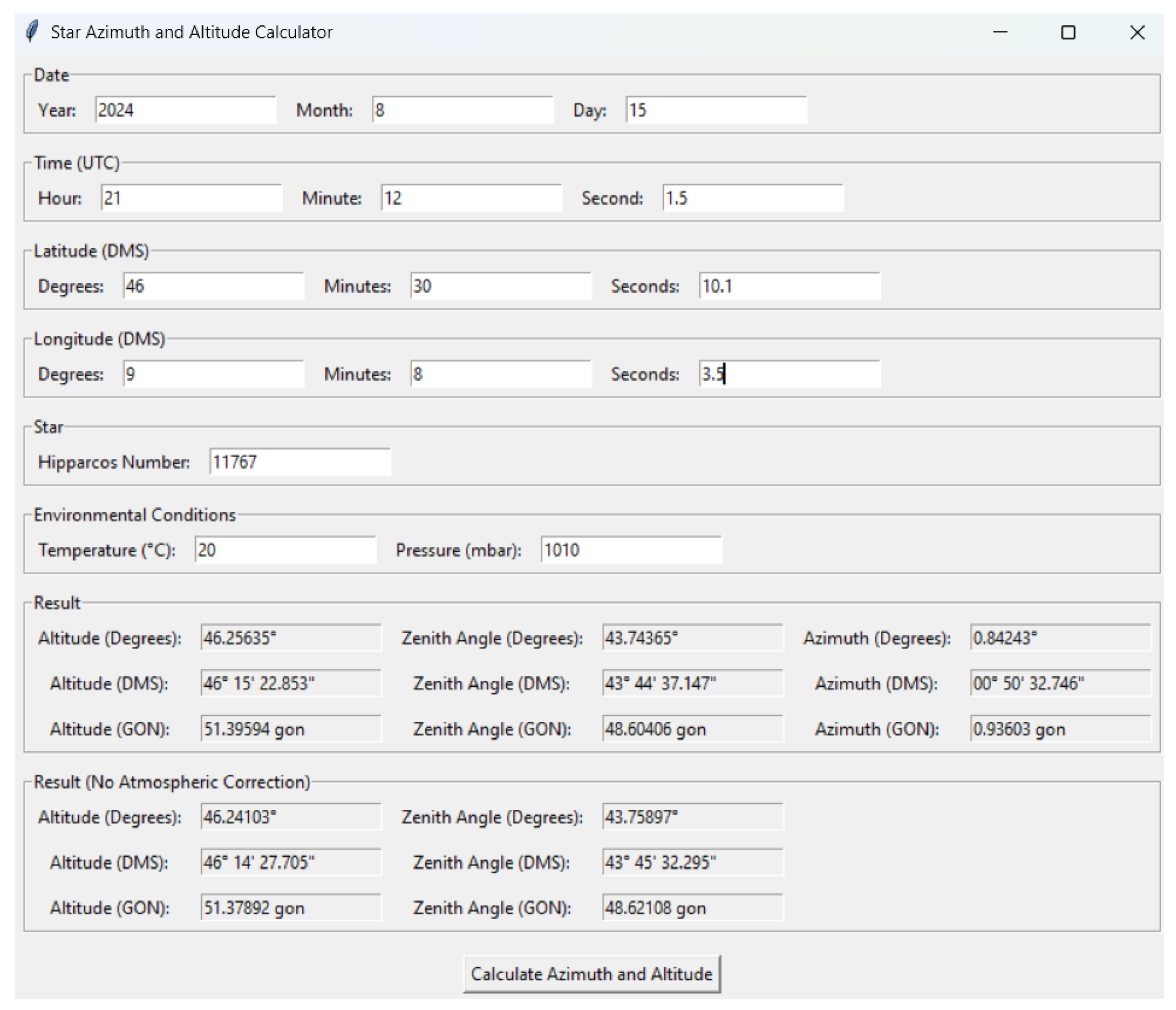Focus the Month entry box
Screen dimensions: 1176x1010
click(462, 110)
